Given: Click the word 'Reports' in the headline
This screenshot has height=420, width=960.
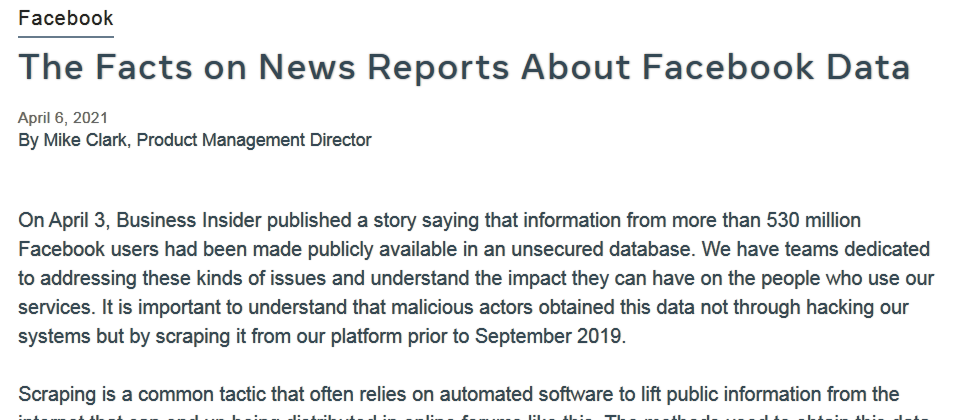Looking at the screenshot, I should click(438, 68).
